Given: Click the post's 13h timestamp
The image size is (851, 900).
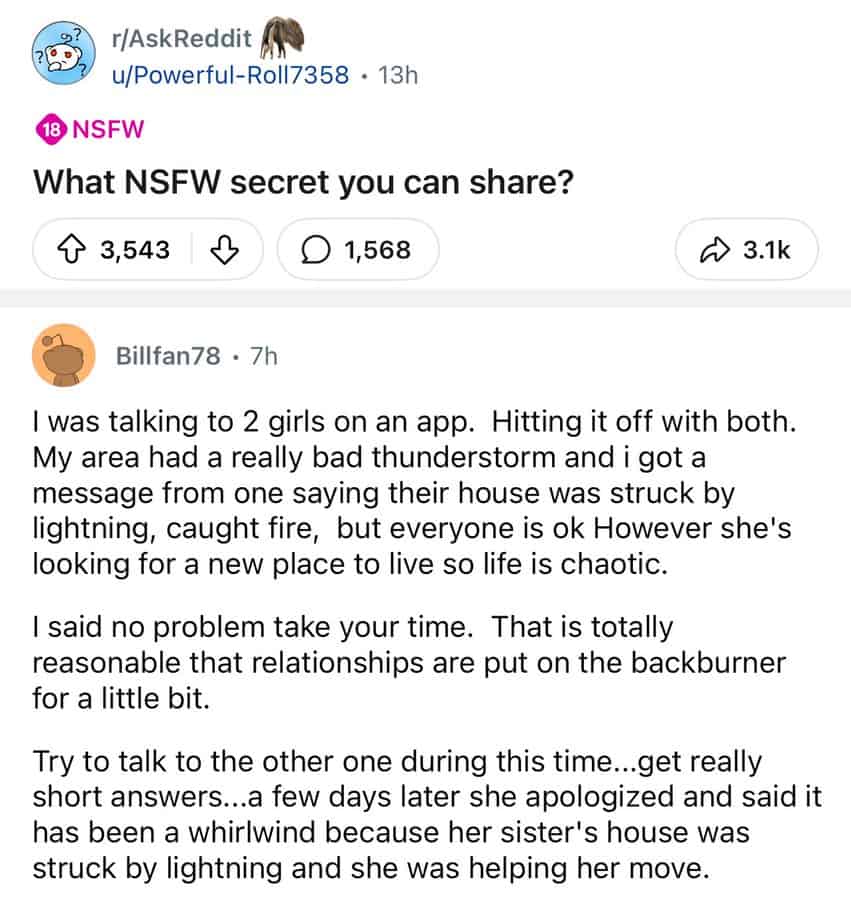Looking at the screenshot, I should tap(396, 77).
